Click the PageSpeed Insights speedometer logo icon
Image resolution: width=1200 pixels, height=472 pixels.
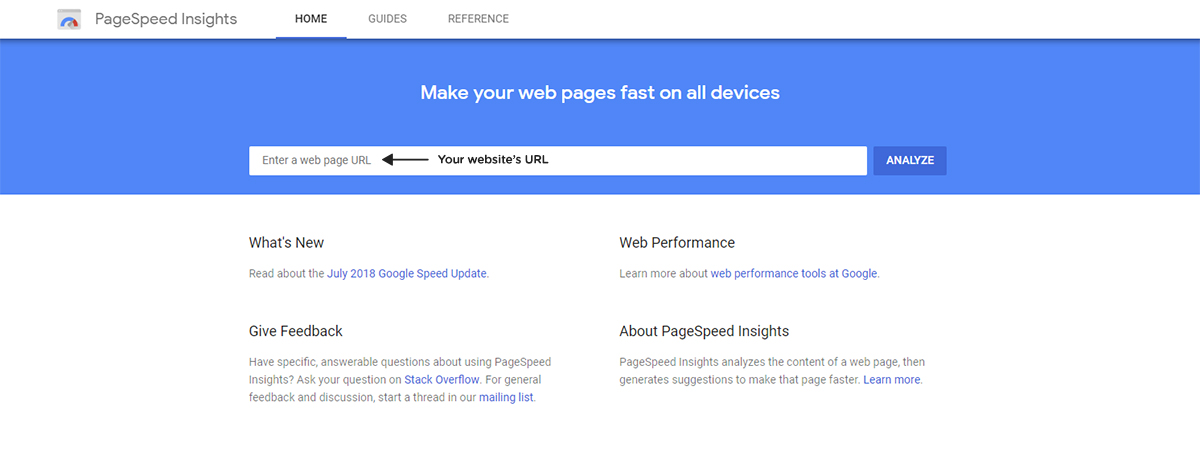(x=69, y=19)
